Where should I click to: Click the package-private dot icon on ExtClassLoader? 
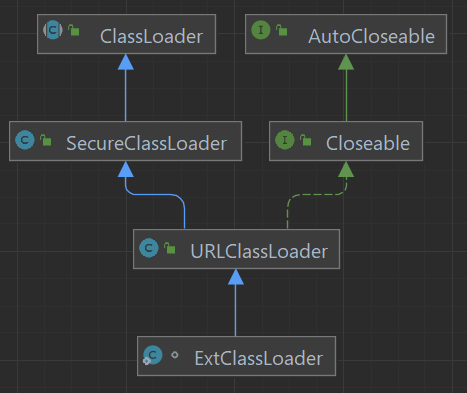(175, 355)
